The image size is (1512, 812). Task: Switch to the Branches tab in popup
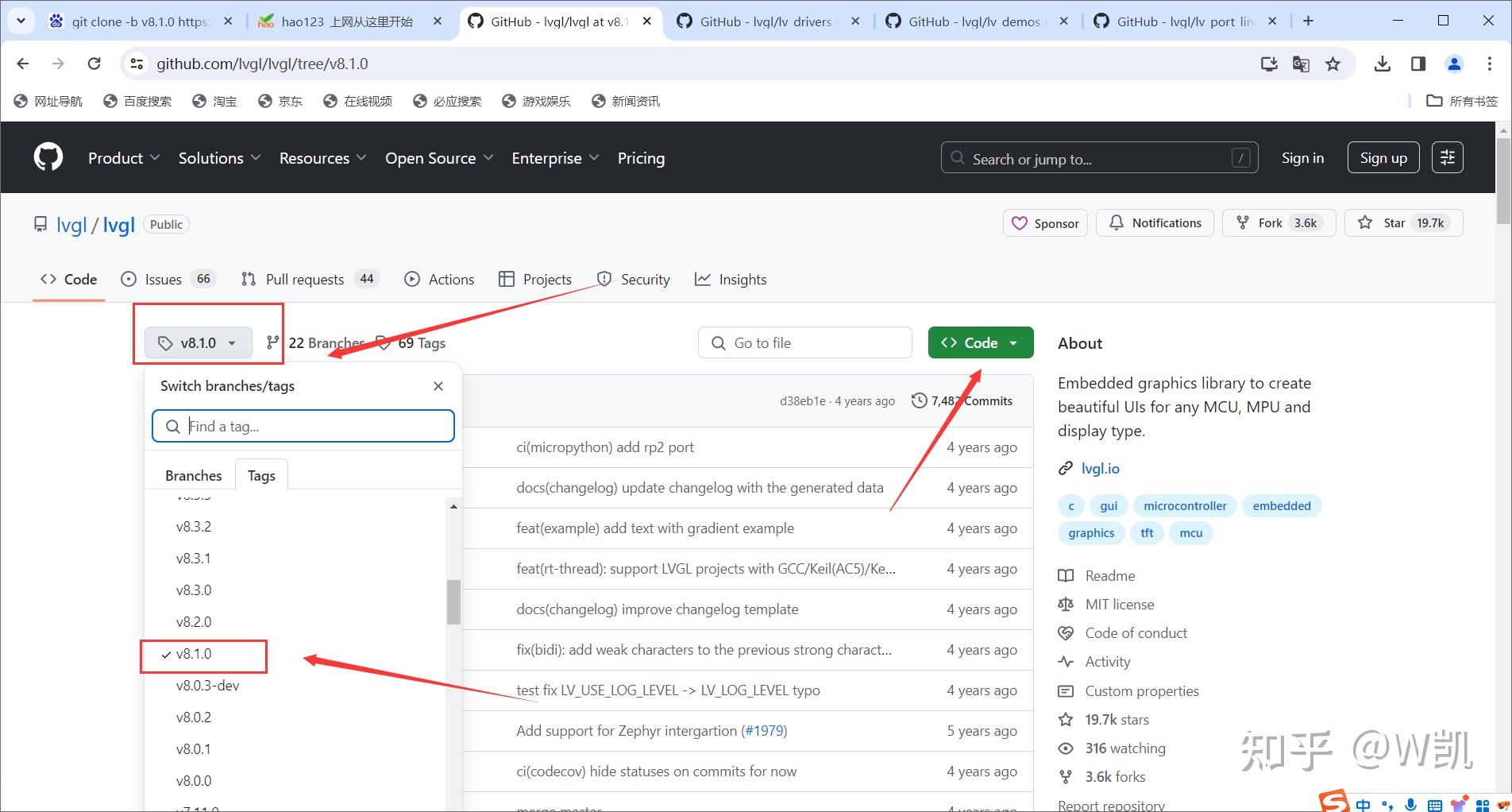[193, 475]
